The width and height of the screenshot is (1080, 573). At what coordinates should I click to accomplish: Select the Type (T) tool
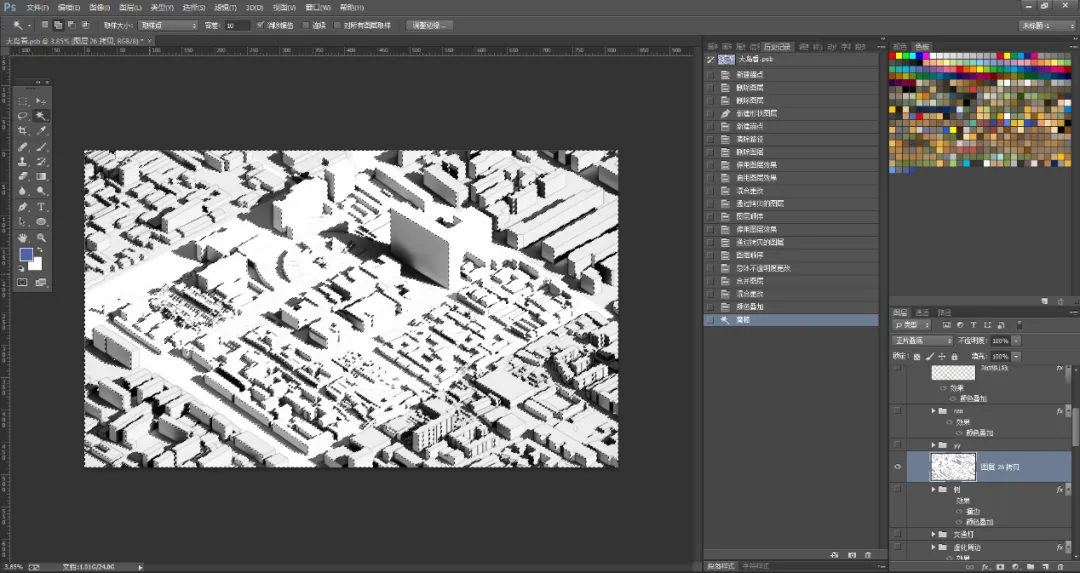pyautogui.click(x=41, y=207)
